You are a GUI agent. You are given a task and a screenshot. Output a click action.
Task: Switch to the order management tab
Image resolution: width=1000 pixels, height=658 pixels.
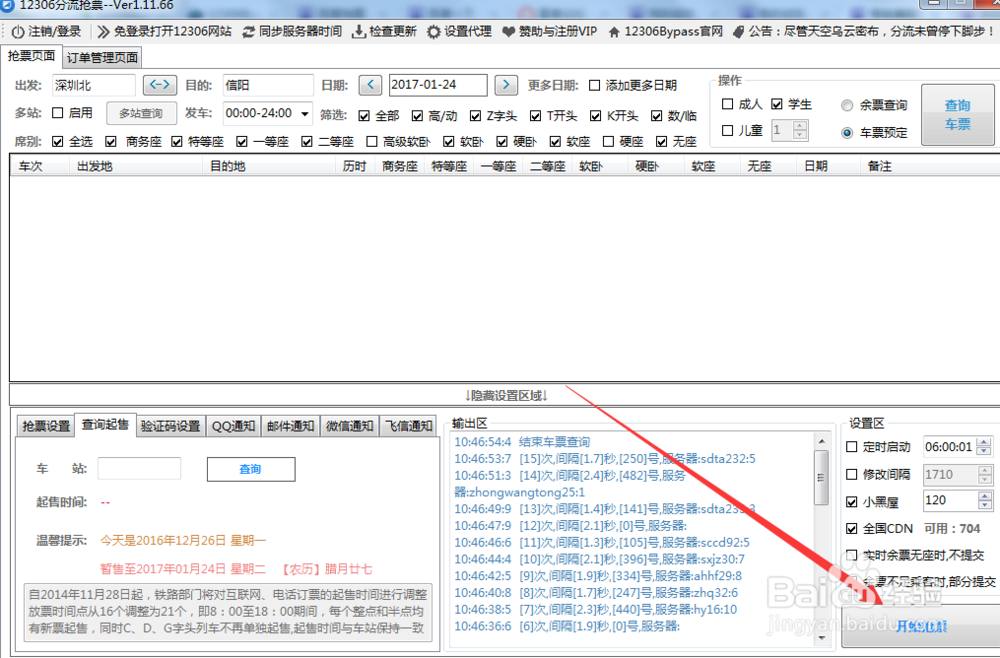coord(102,57)
